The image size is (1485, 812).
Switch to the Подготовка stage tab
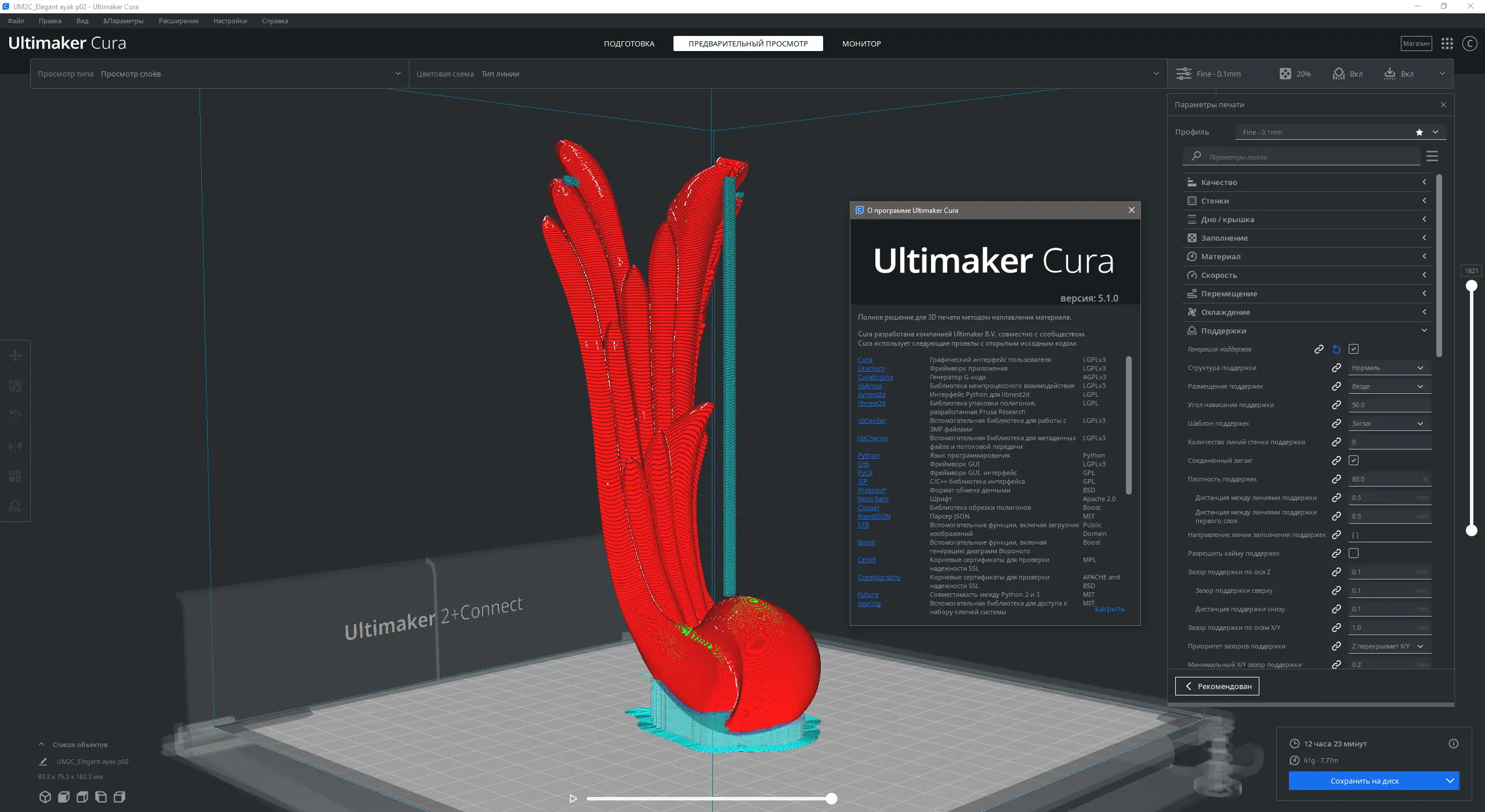click(x=629, y=43)
